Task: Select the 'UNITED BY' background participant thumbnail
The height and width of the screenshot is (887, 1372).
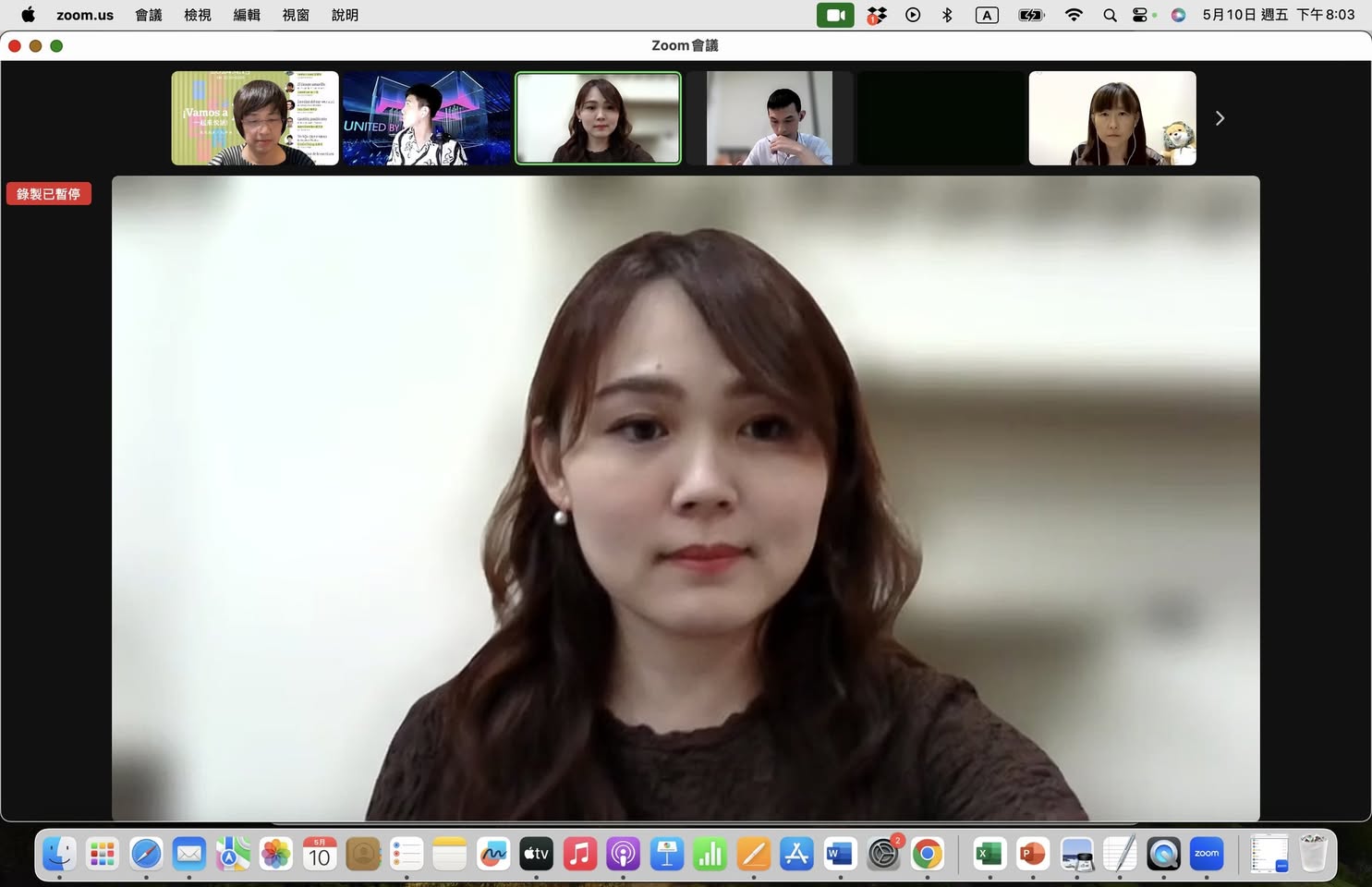Action: coord(427,118)
